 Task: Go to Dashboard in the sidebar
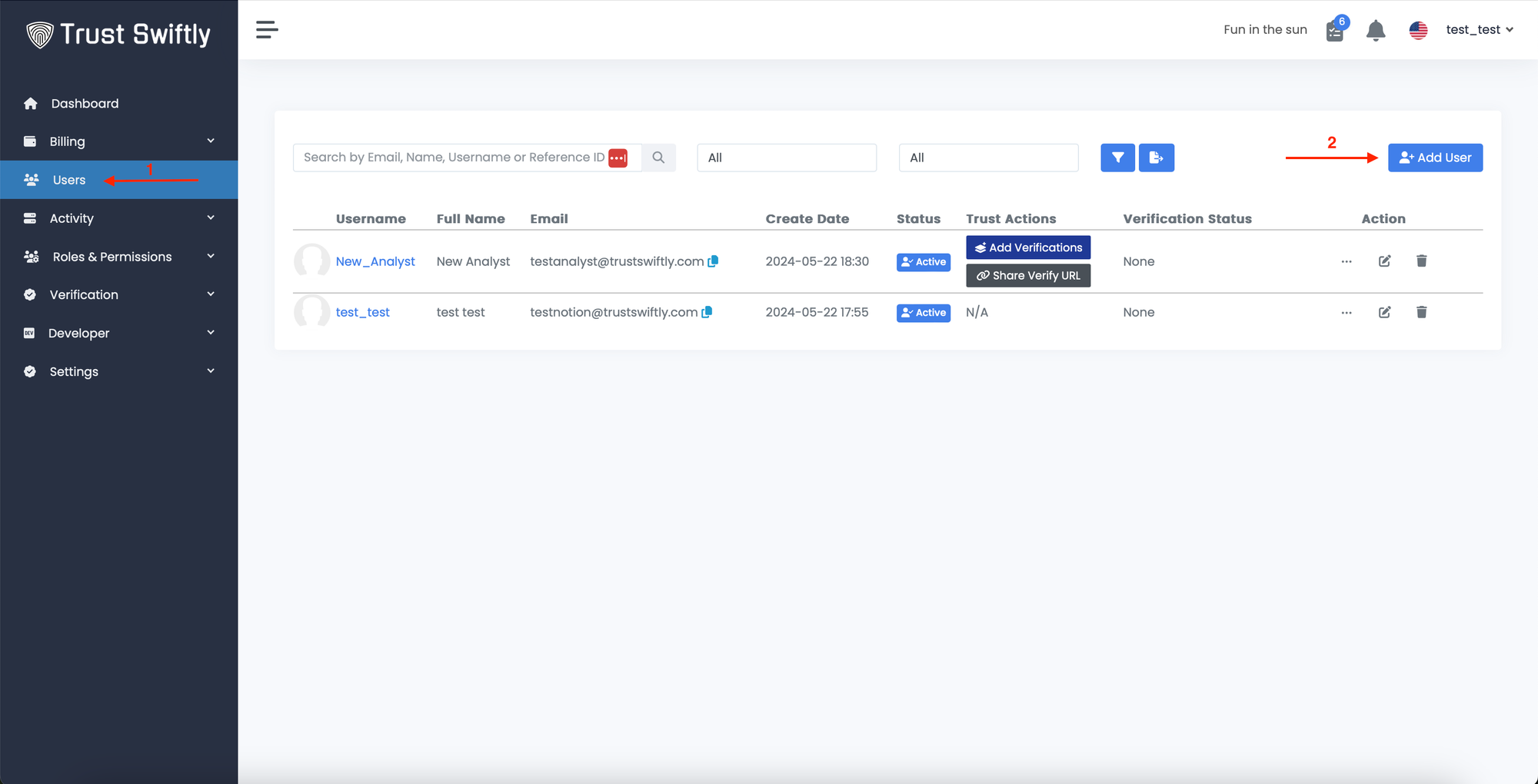click(x=85, y=104)
